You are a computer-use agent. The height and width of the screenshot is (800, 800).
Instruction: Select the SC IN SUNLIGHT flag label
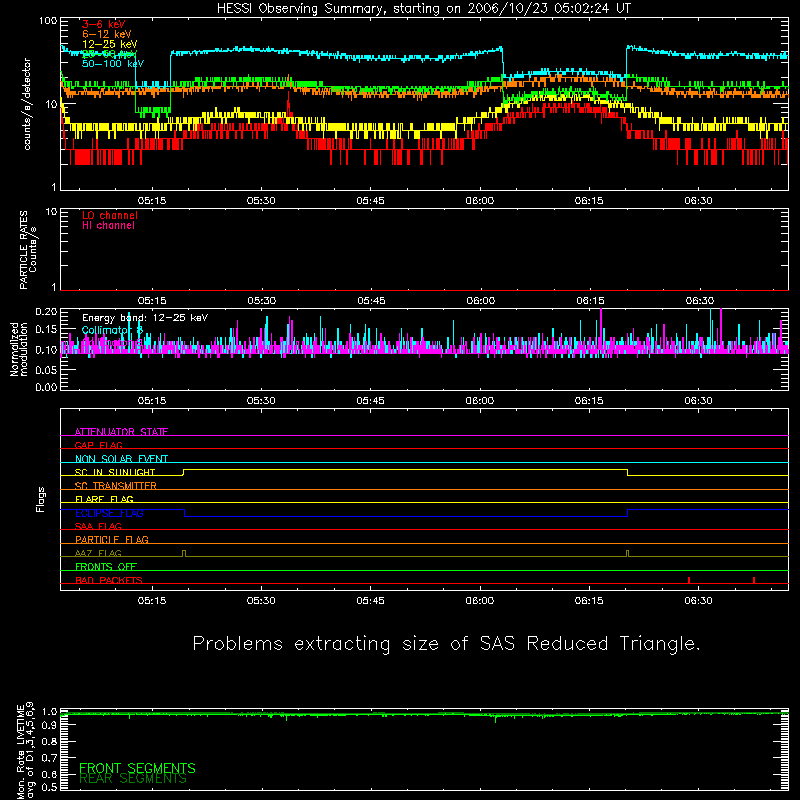click(x=115, y=472)
